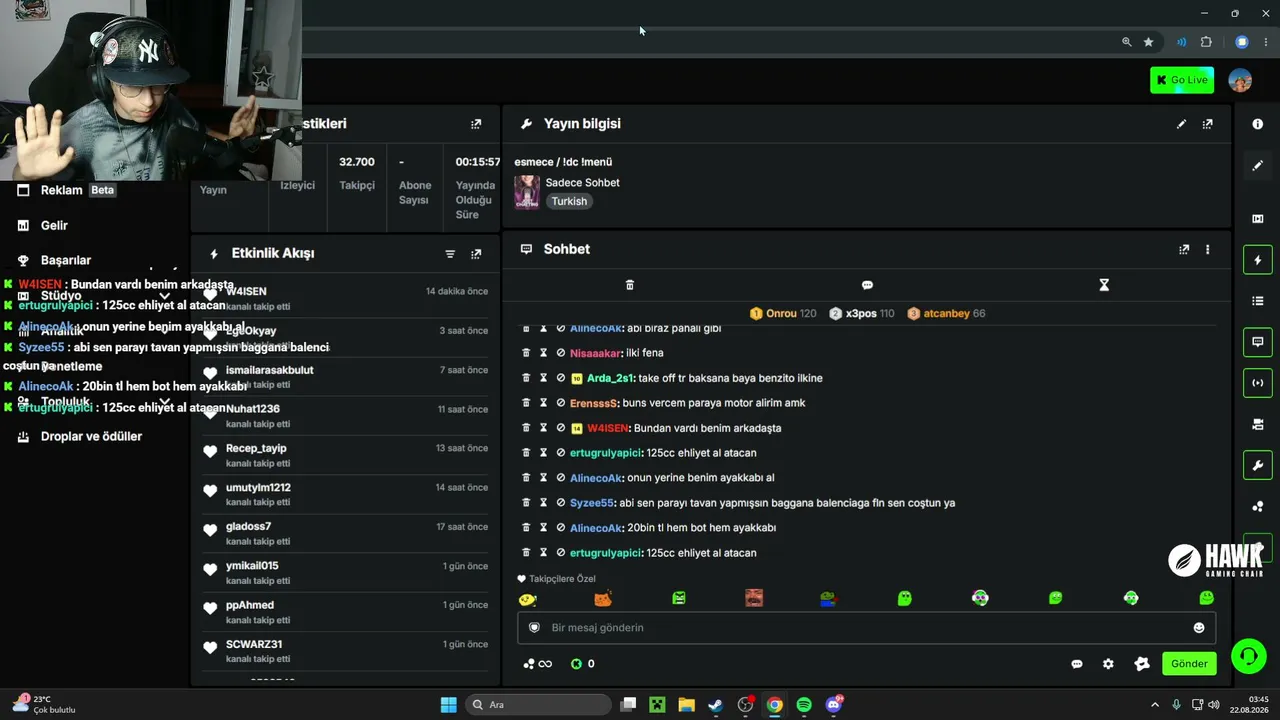The height and width of the screenshot is (720, 1280).
Task: Click the info icon in right sidebar
Action: coord(1258,124)
